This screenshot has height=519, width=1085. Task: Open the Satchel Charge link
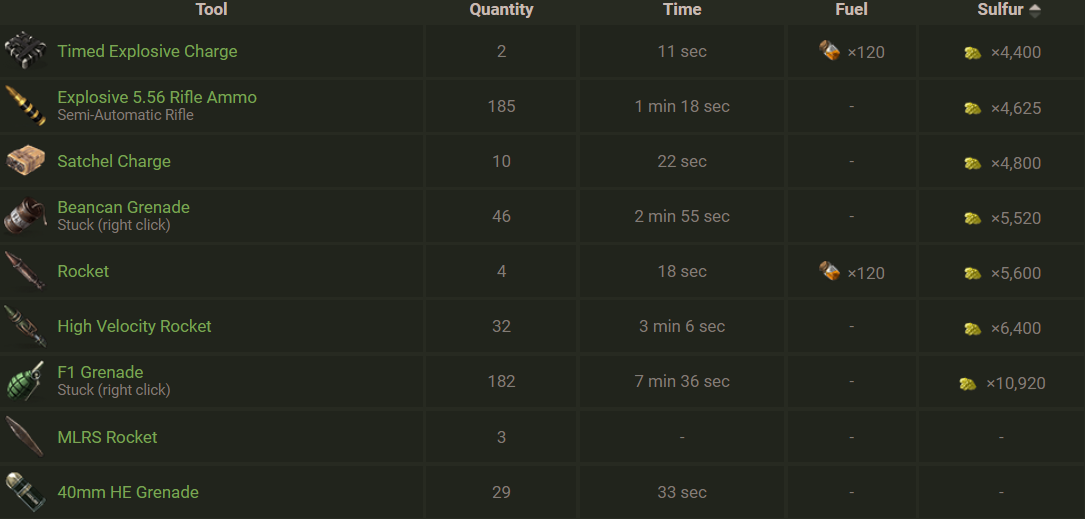coord(114,161)
